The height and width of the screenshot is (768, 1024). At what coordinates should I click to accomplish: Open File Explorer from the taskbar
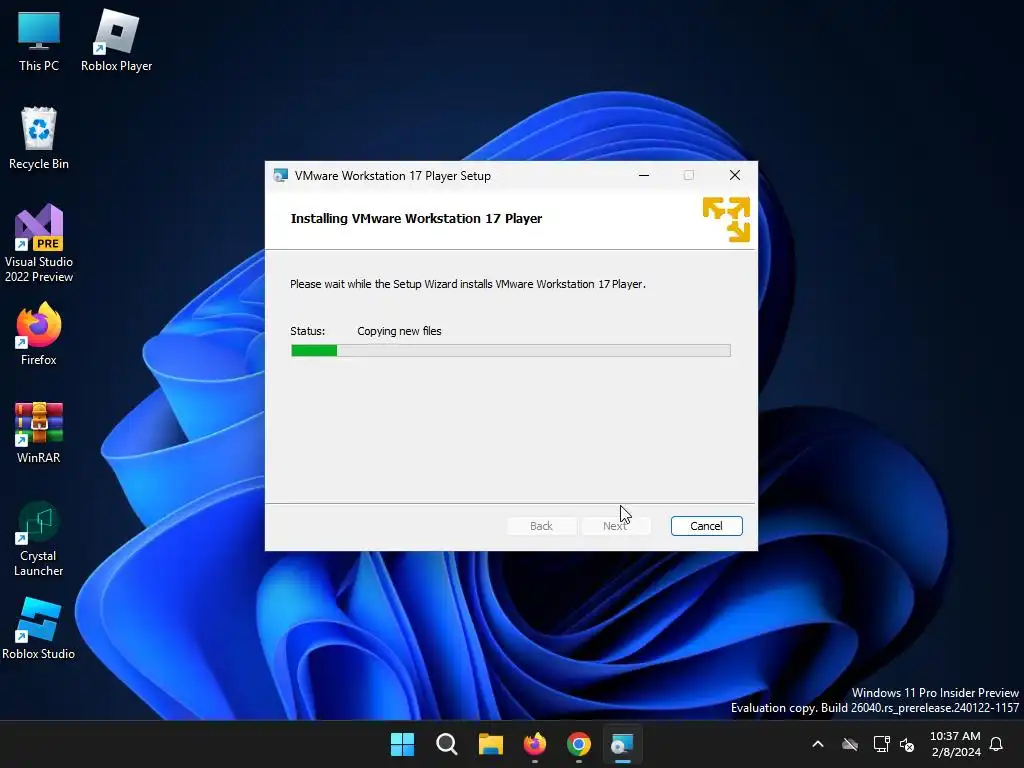click(490, 744)
